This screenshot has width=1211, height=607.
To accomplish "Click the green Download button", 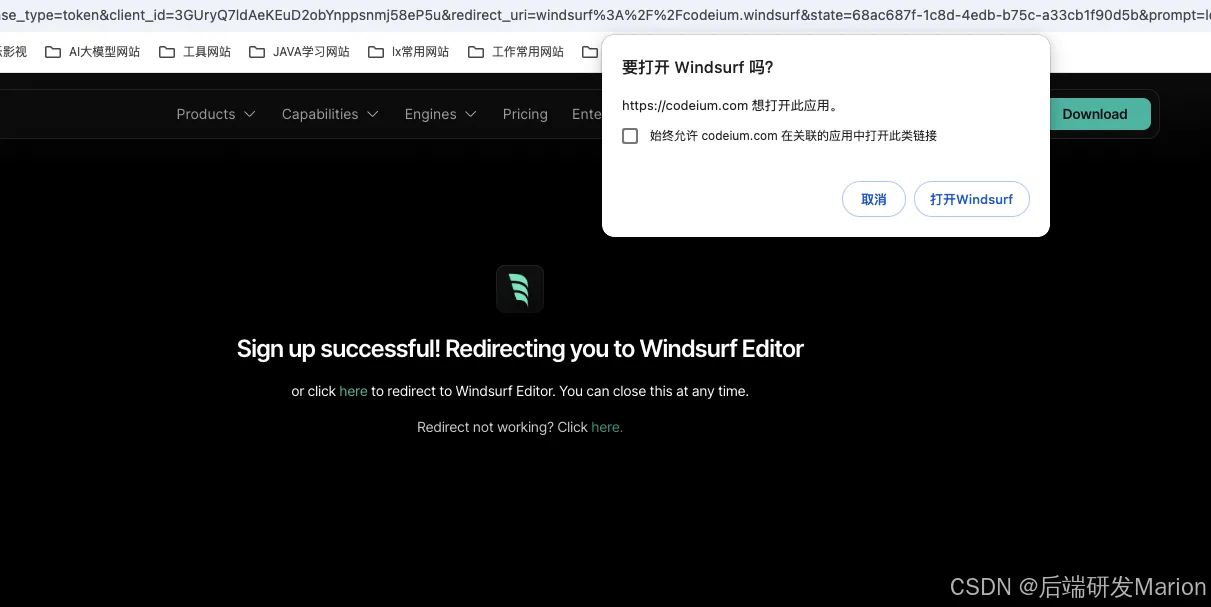I will pyautogui.click(x=1094, y=114).
